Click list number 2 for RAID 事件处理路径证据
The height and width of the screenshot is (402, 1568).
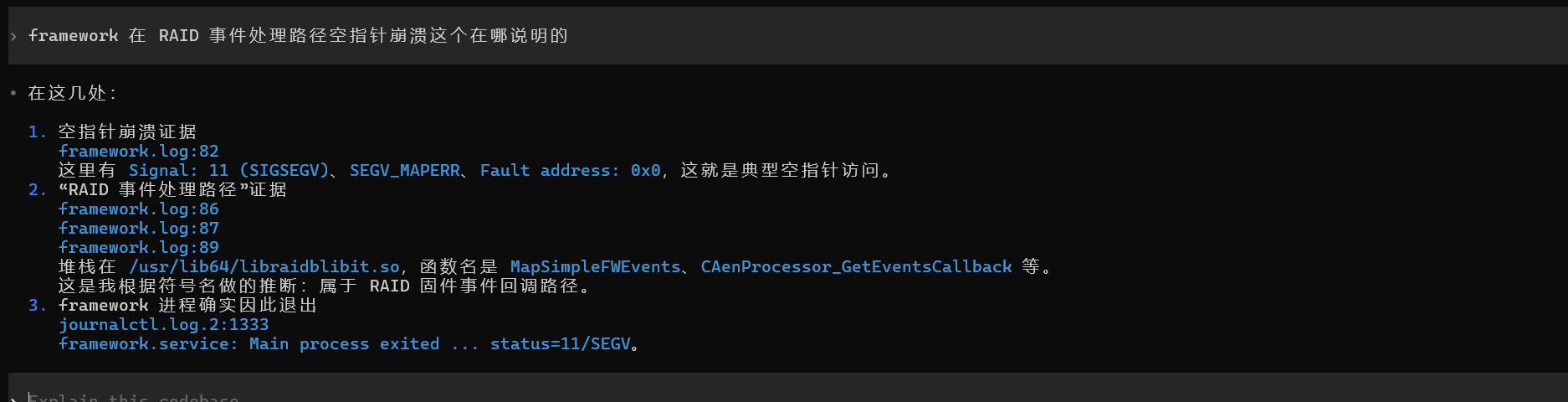point(37,190)
